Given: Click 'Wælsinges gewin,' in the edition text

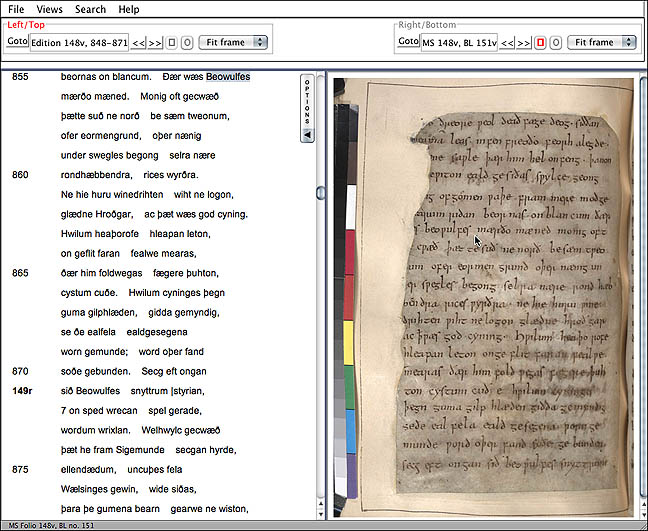Looking at the screenshot, I should pyautogui.click(x=100, y=489).
